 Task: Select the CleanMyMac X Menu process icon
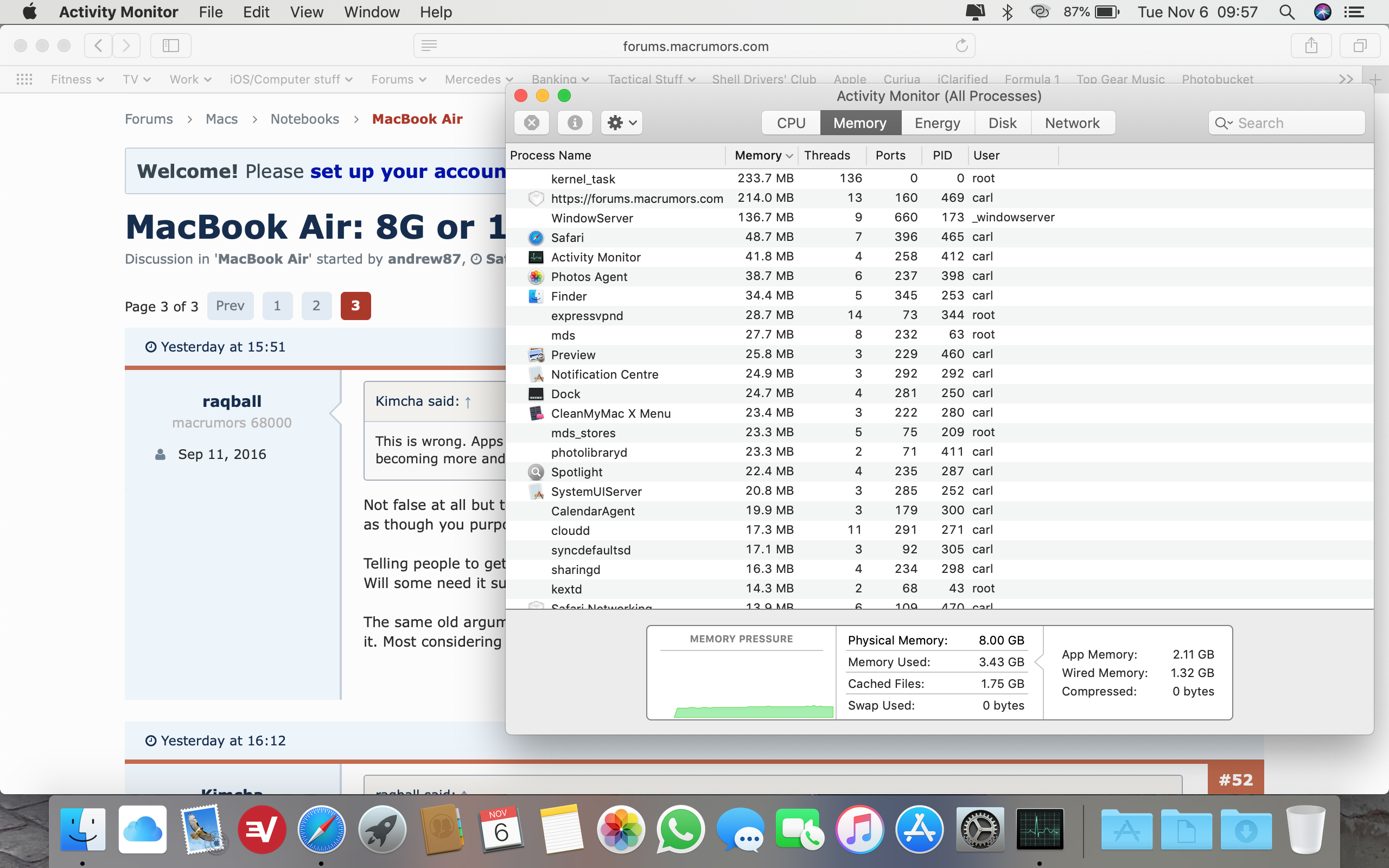pyautogui.click(x=536, y=413)
